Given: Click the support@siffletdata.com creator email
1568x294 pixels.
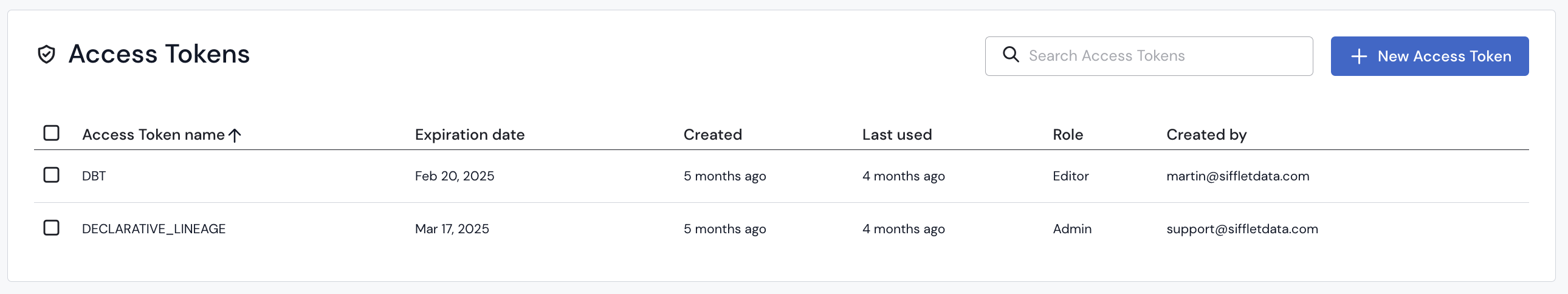Looking at the screenshot, I should point(1242,230).
